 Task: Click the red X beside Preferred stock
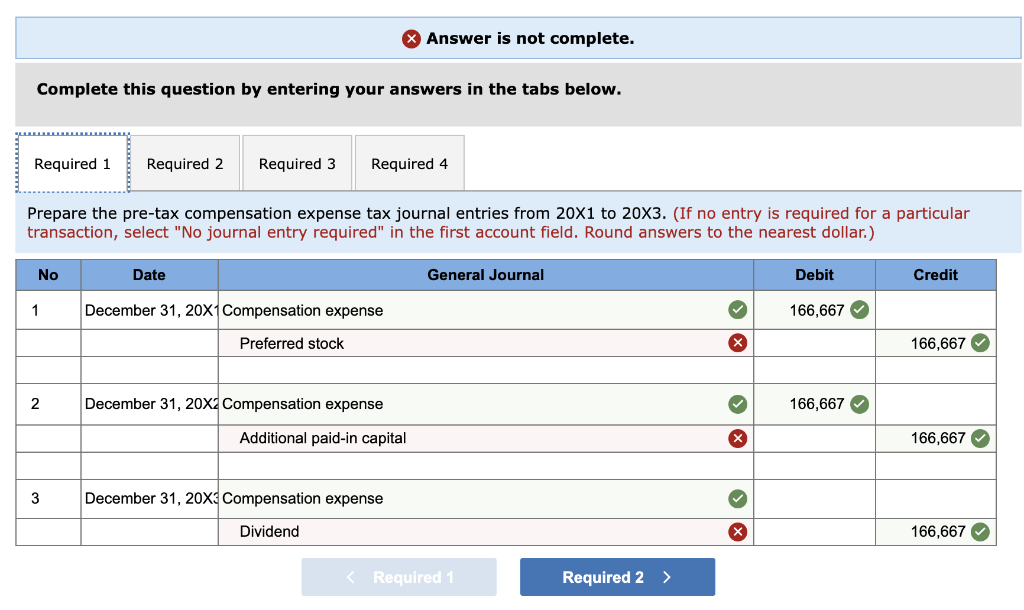pos(737,342)
